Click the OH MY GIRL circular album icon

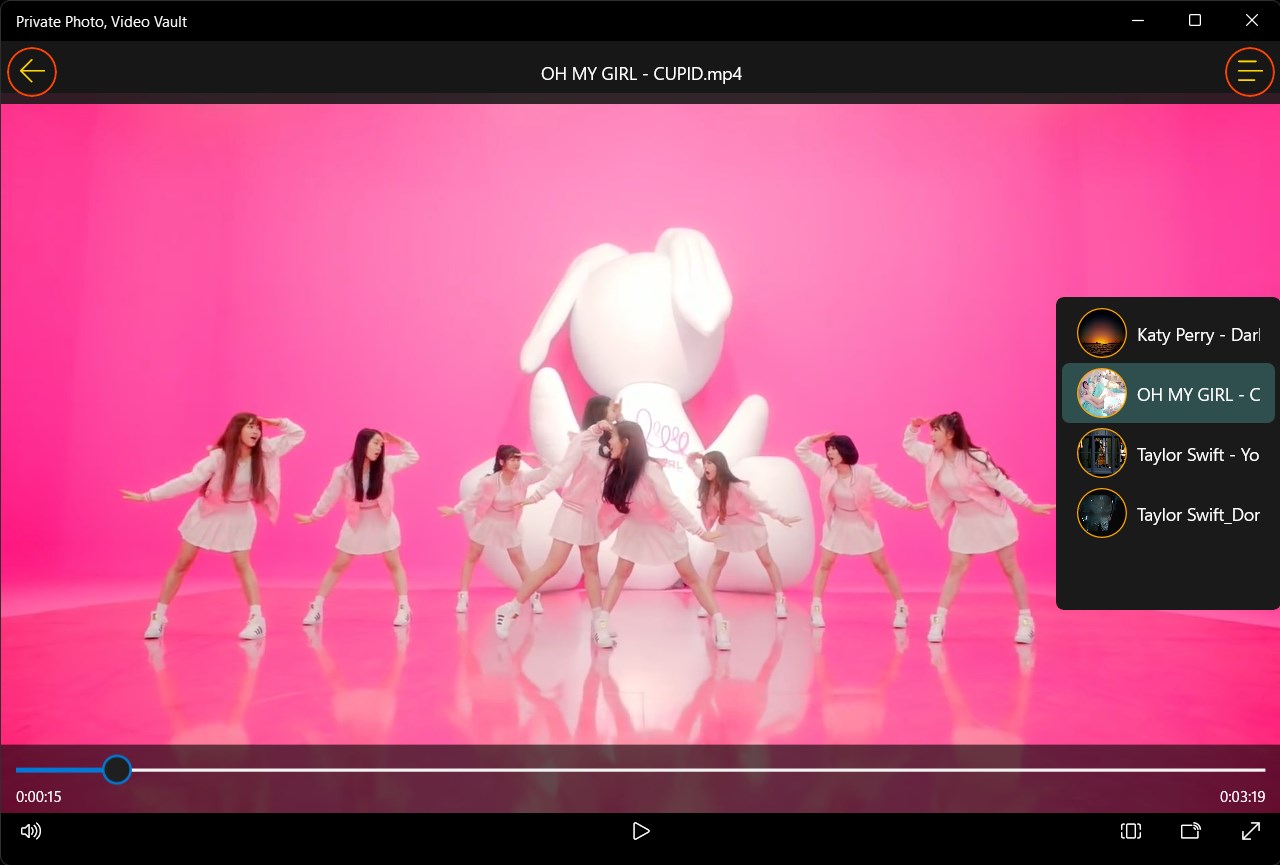click(x=1101, y=393)
